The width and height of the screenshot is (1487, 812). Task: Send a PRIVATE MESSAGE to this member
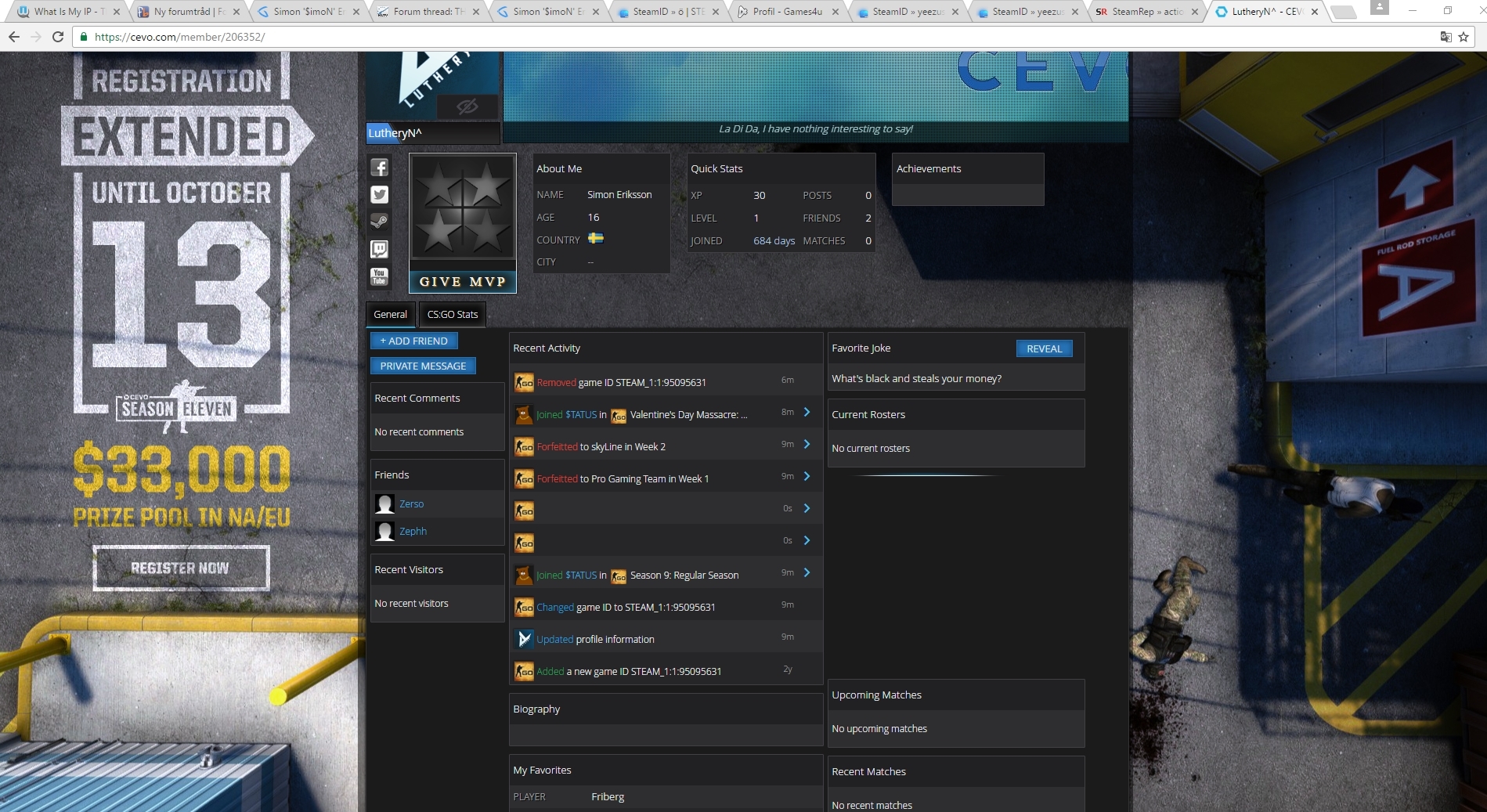pos(423,366)
